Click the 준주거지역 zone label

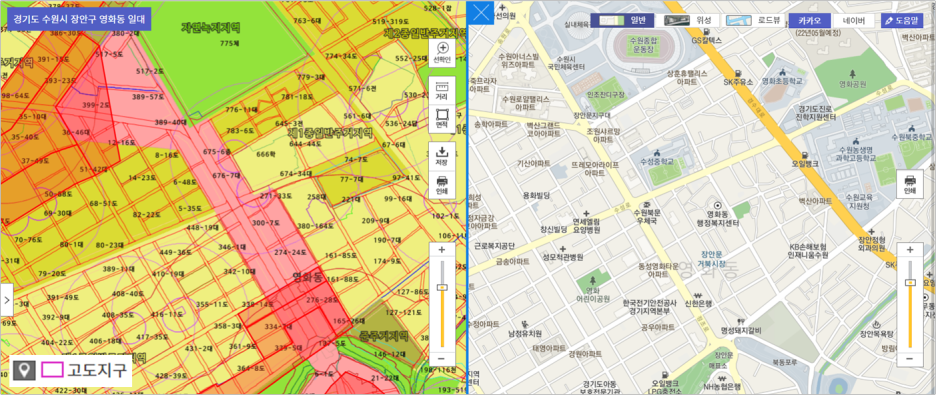(x=383, y=336)
